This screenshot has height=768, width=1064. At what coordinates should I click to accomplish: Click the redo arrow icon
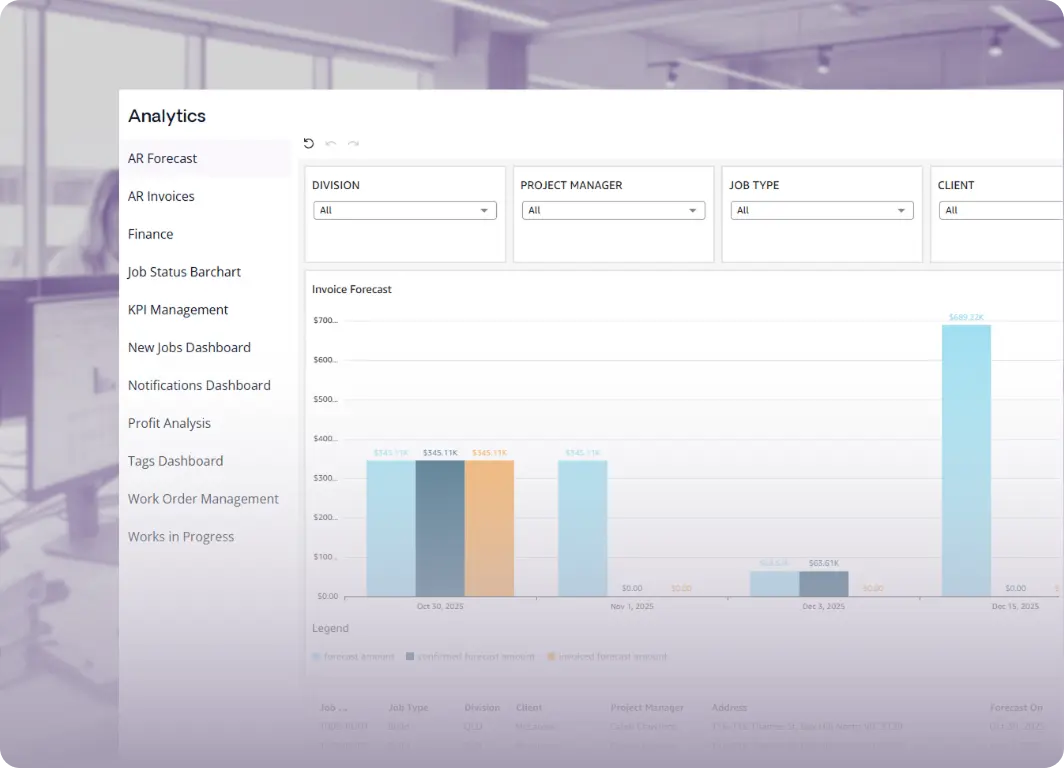353,143
